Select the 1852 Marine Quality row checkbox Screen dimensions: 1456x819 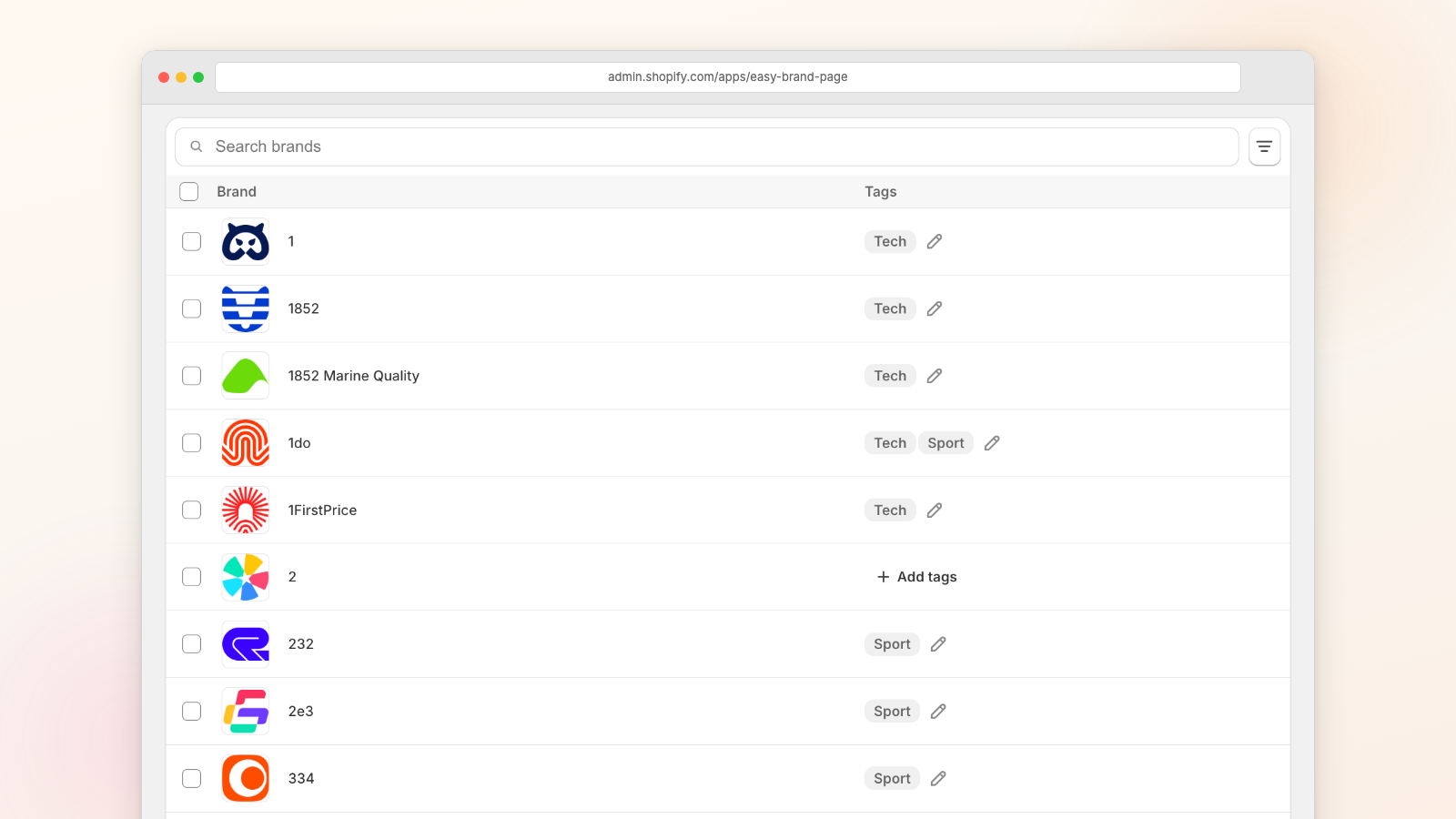pyautogui.click(x=191, y=376)
